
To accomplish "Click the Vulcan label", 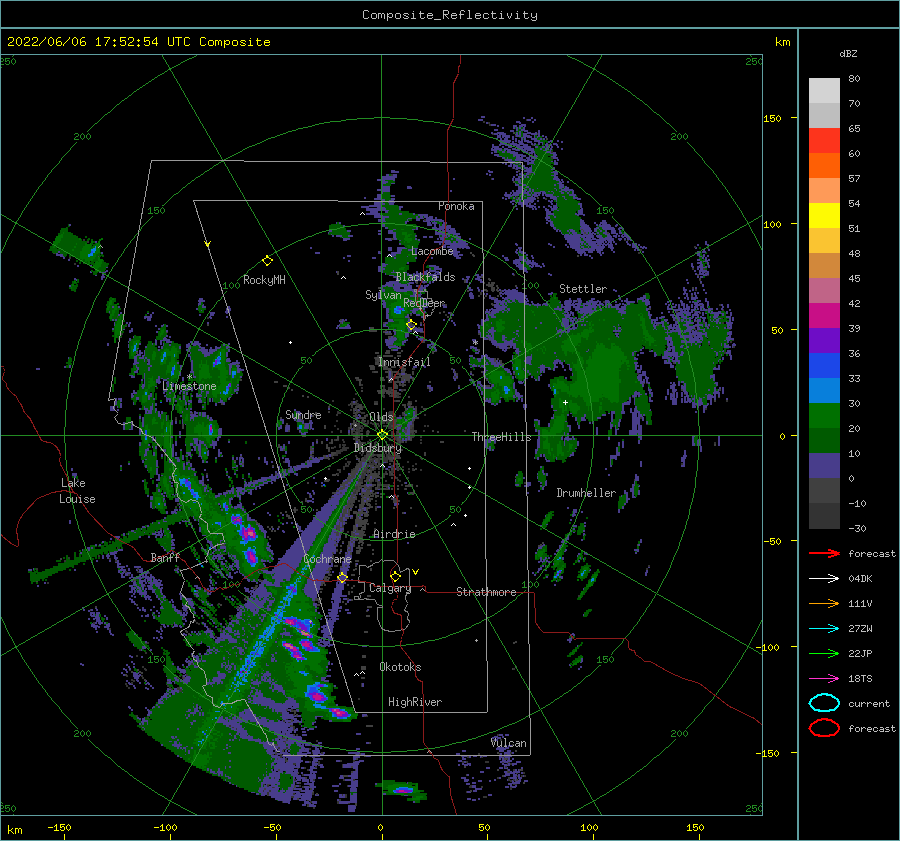I will (x=509, y=743).
